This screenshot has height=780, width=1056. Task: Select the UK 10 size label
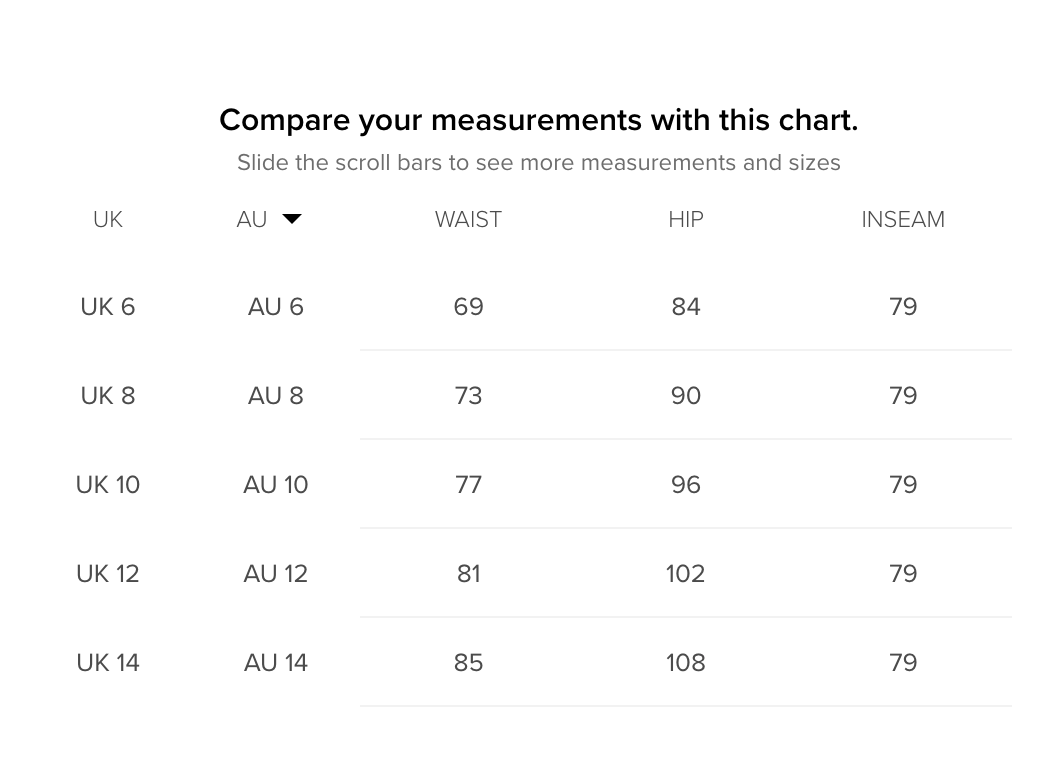(x=108, y=485)
